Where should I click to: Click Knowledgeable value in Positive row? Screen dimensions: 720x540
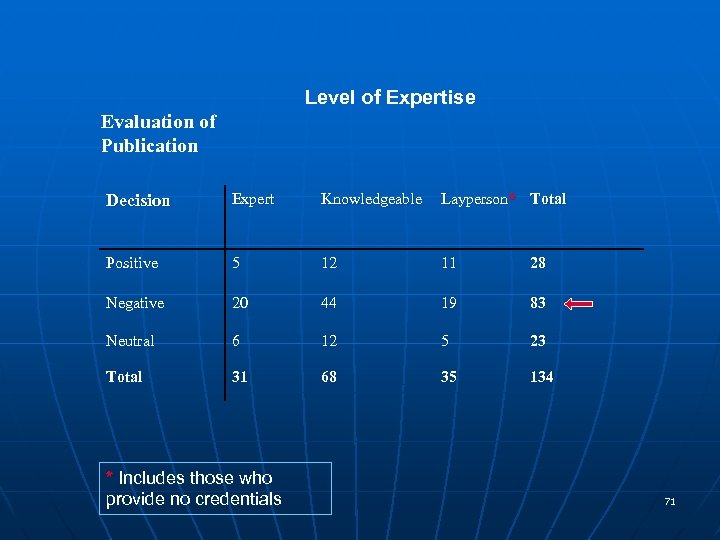(329, 263)
